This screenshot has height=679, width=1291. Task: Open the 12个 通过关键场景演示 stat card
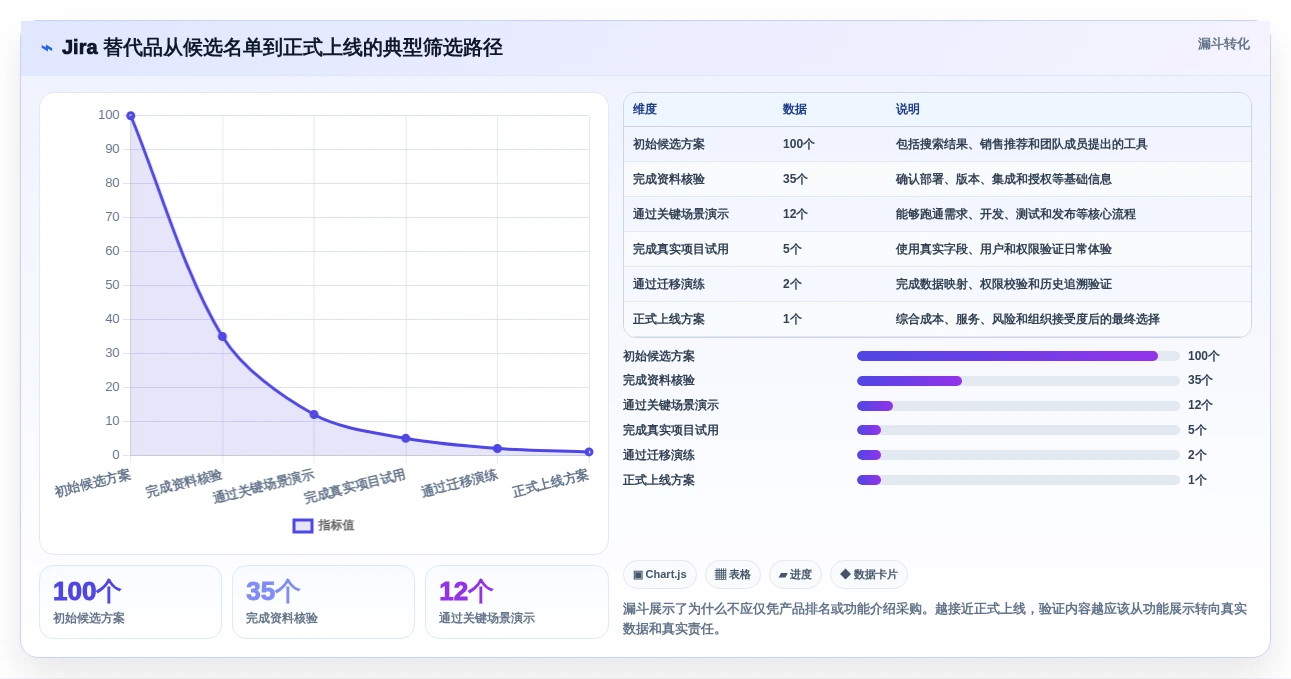517,602
